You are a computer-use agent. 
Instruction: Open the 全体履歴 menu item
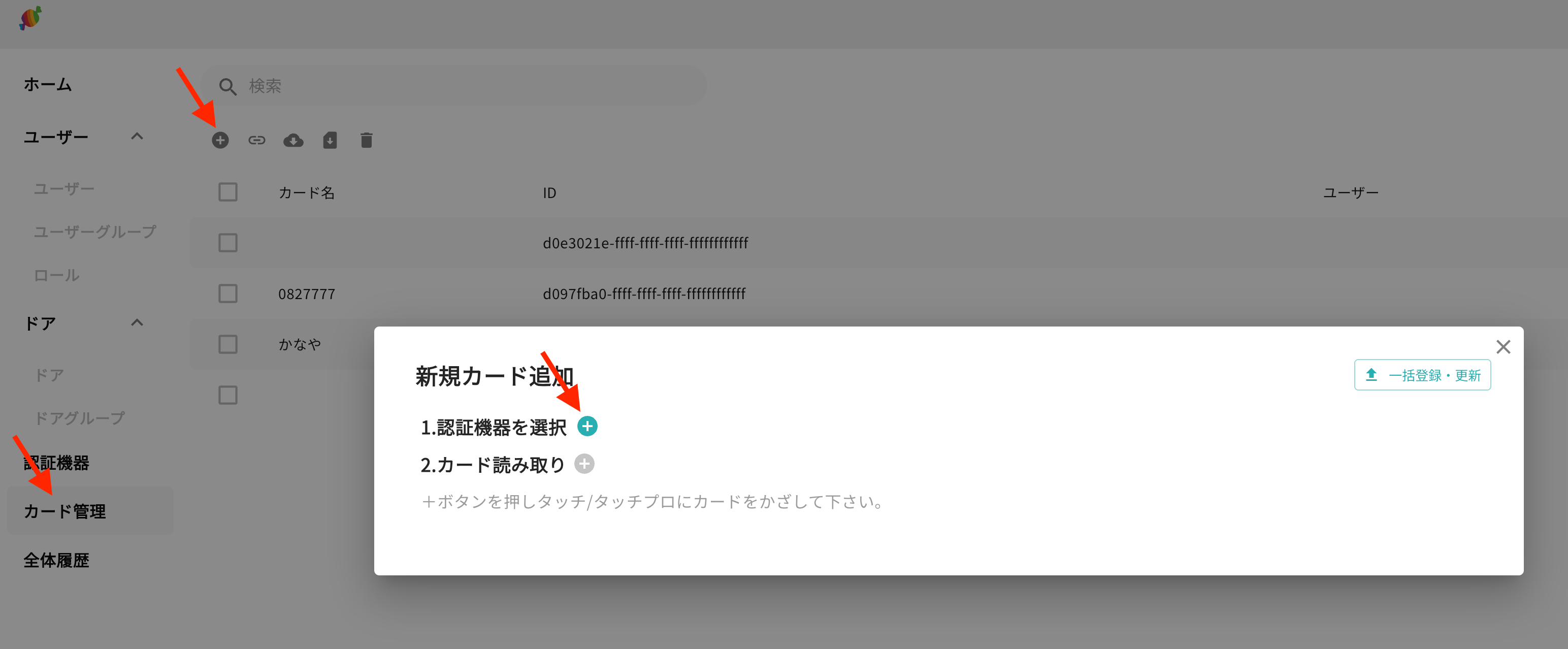tap(56, 560)
